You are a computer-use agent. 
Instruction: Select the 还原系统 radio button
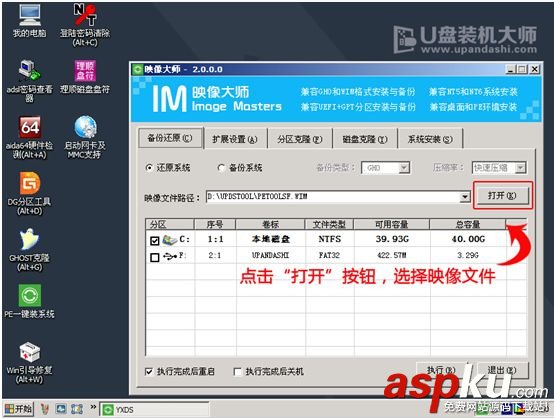coord(149,168)
